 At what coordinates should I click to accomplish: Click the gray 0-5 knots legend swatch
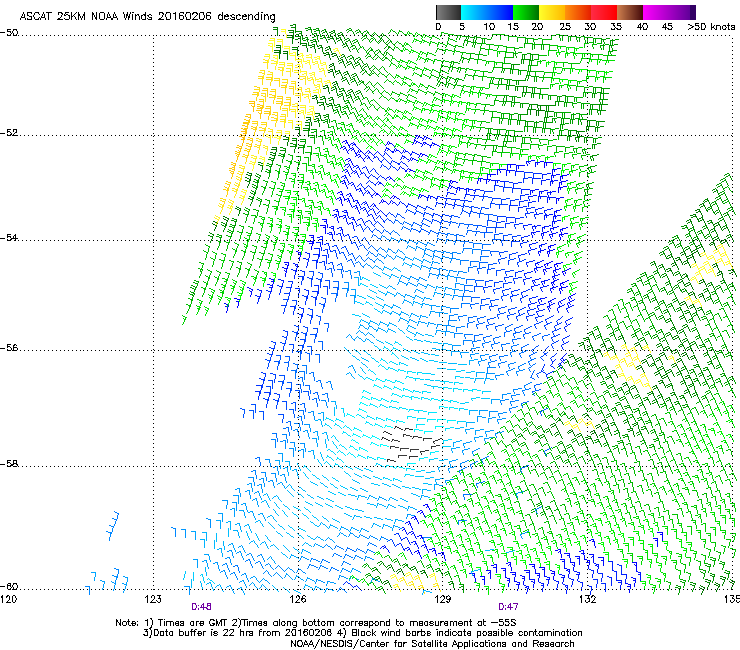coord(448,12)
